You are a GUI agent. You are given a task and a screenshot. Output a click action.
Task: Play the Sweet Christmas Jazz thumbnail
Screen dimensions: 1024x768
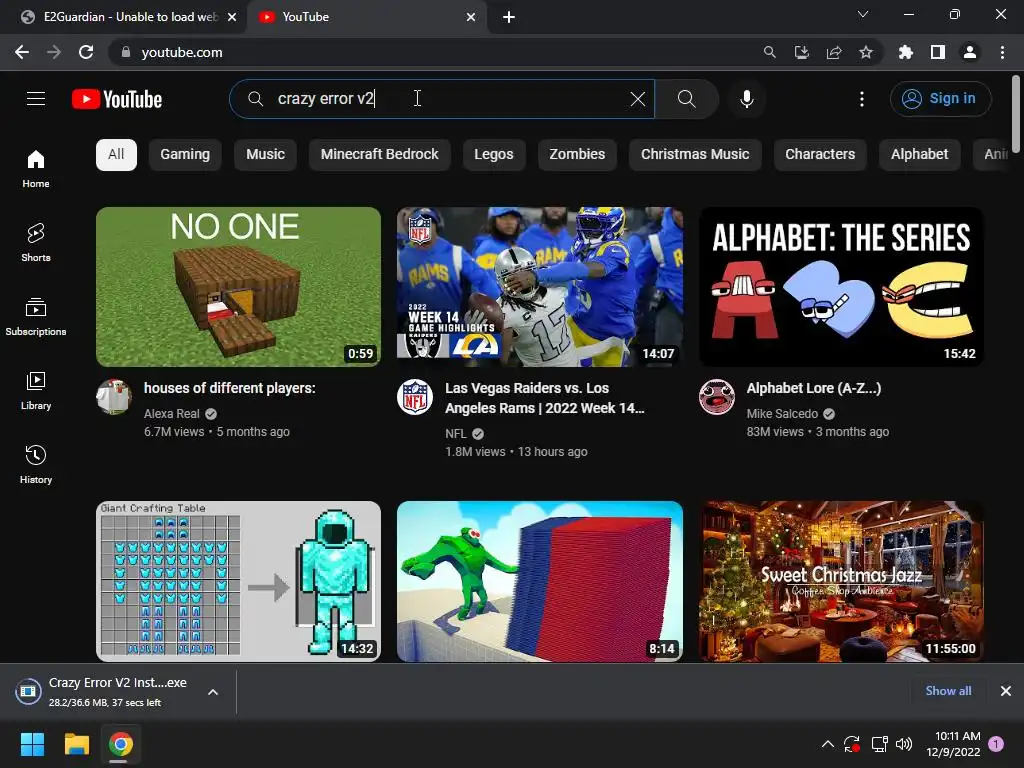(x=841, y=581)
